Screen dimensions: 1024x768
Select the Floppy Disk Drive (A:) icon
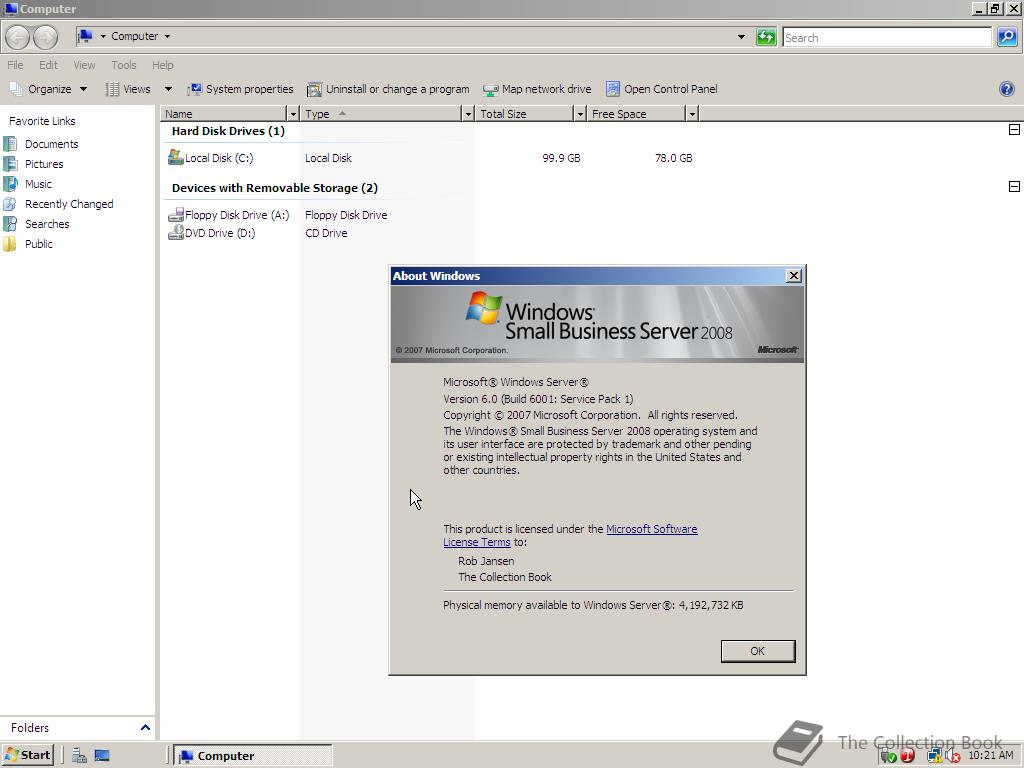tap(176, 214)
